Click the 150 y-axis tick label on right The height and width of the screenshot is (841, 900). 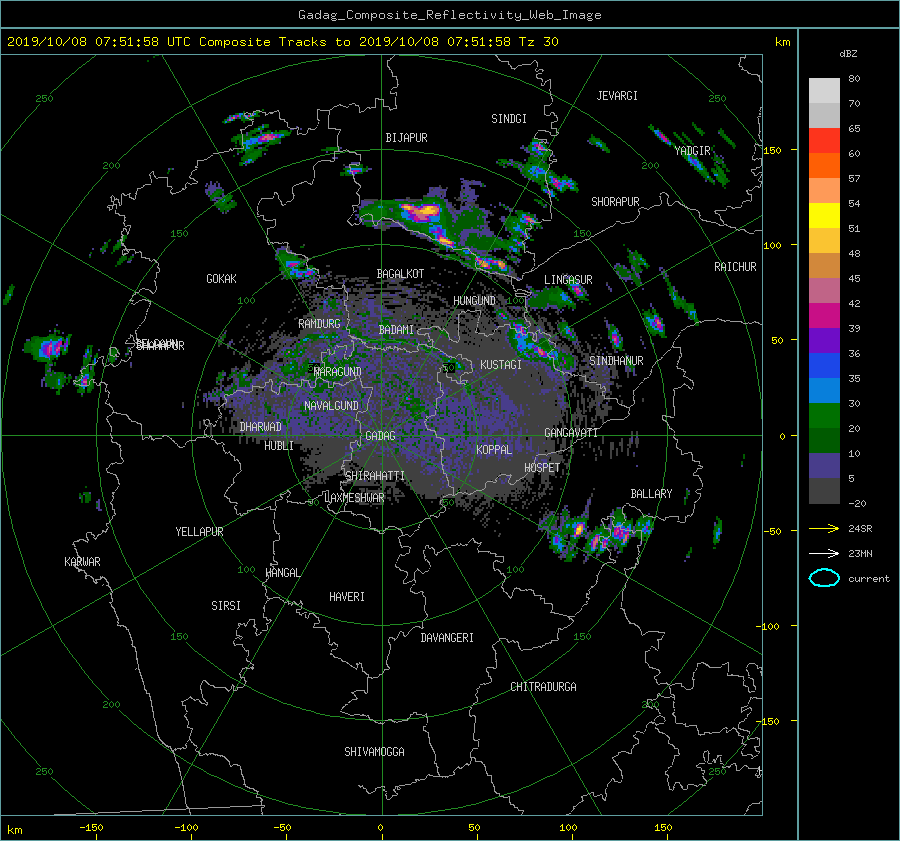772,150
